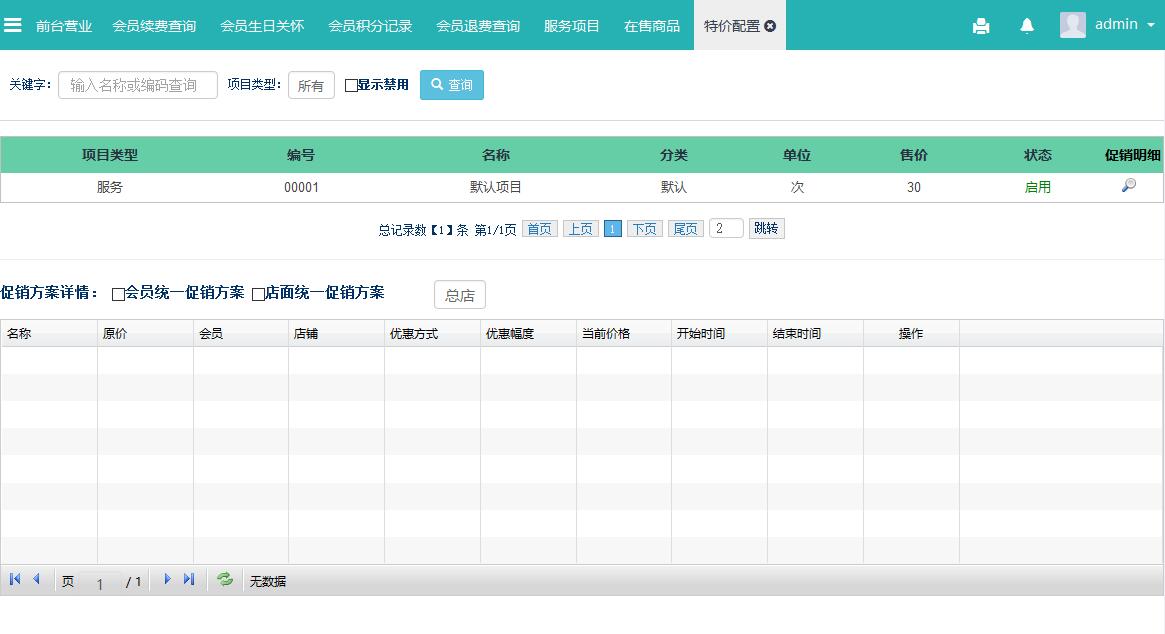Go to previous page in grid pager
This screenshot has width=1165, height=634.
click(x=37, y=580)
